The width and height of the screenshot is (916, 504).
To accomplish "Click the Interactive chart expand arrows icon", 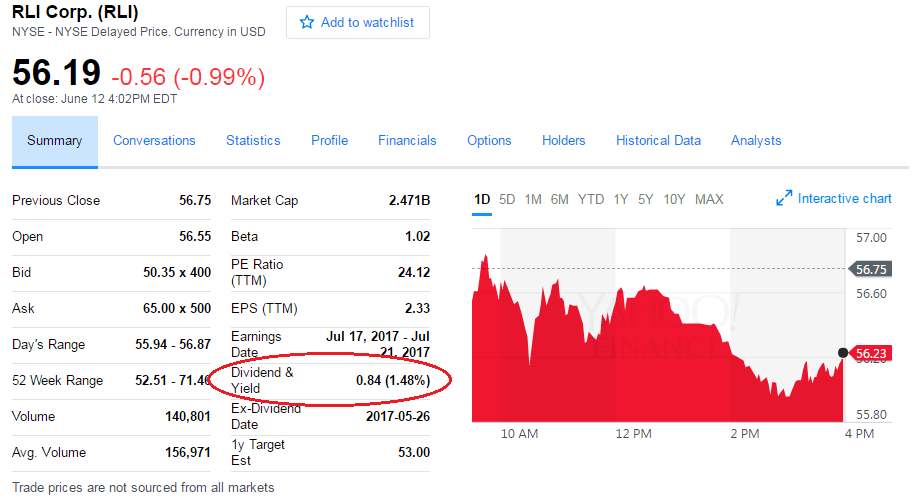I will coord(784,199).
